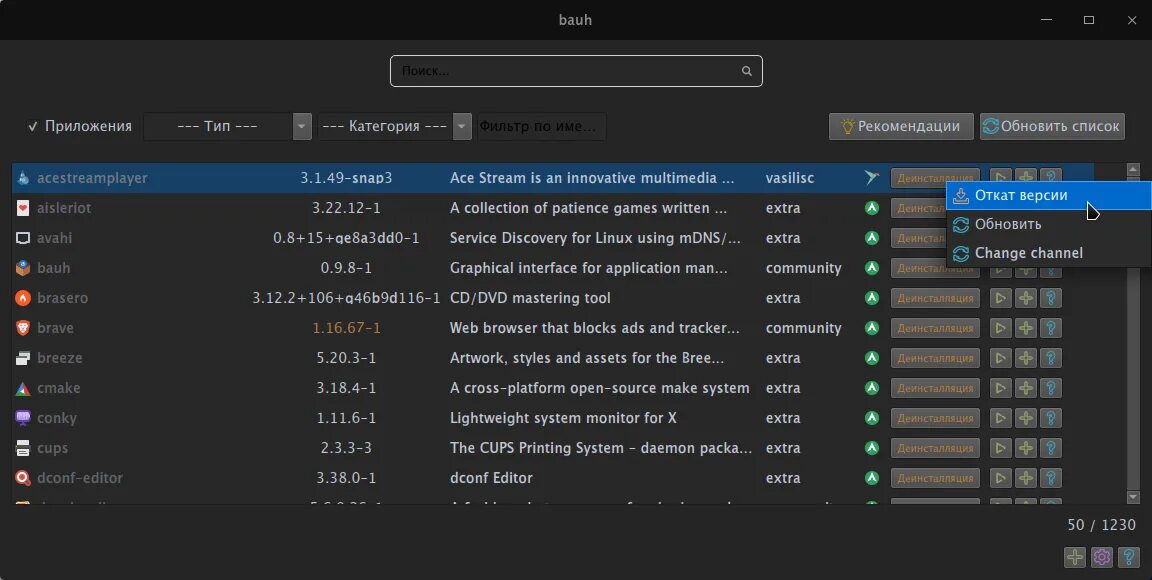Run conky using its play icon

1000,418
